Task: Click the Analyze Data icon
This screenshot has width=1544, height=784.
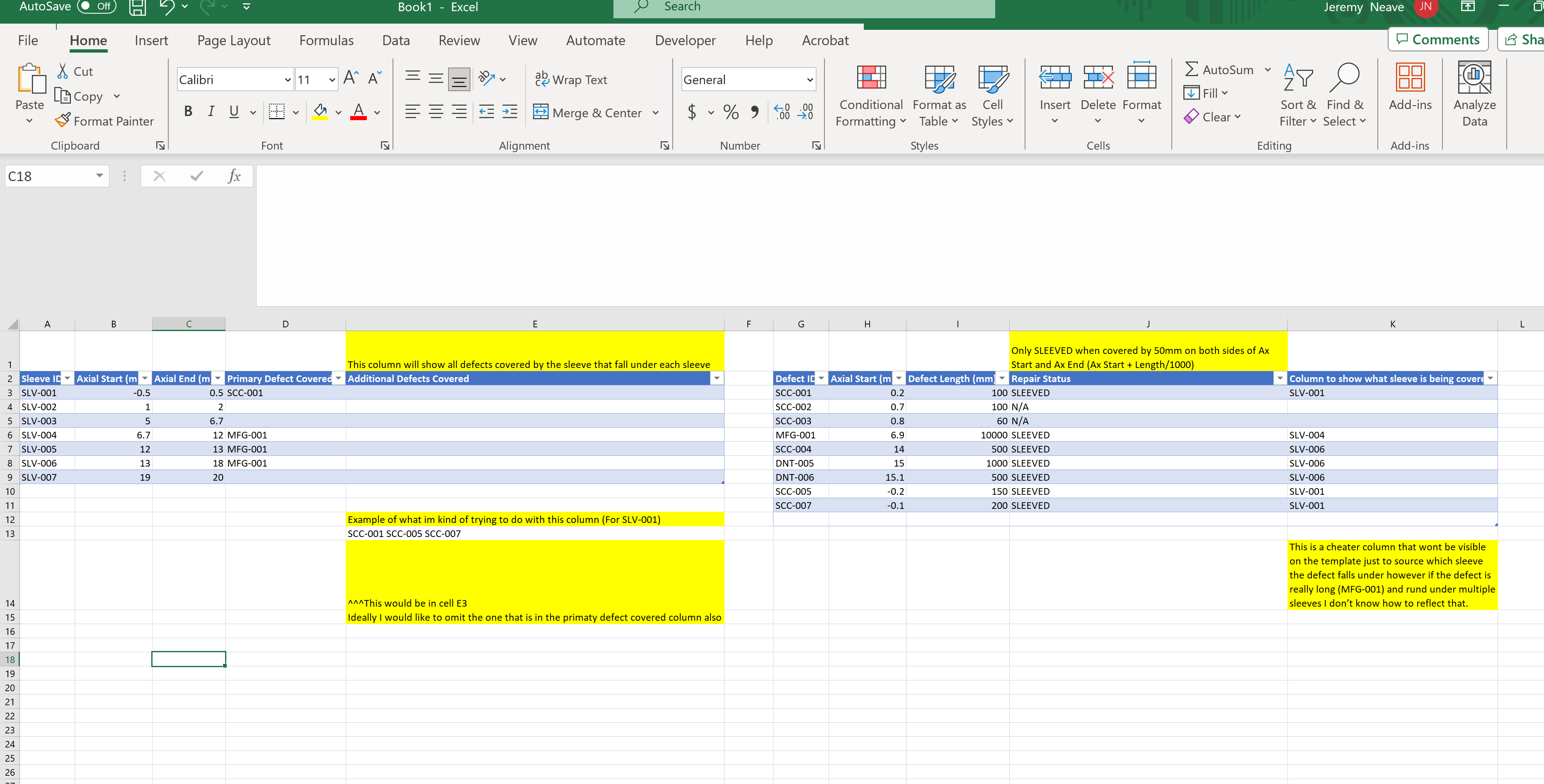Action: click(x=1474, y=78)
